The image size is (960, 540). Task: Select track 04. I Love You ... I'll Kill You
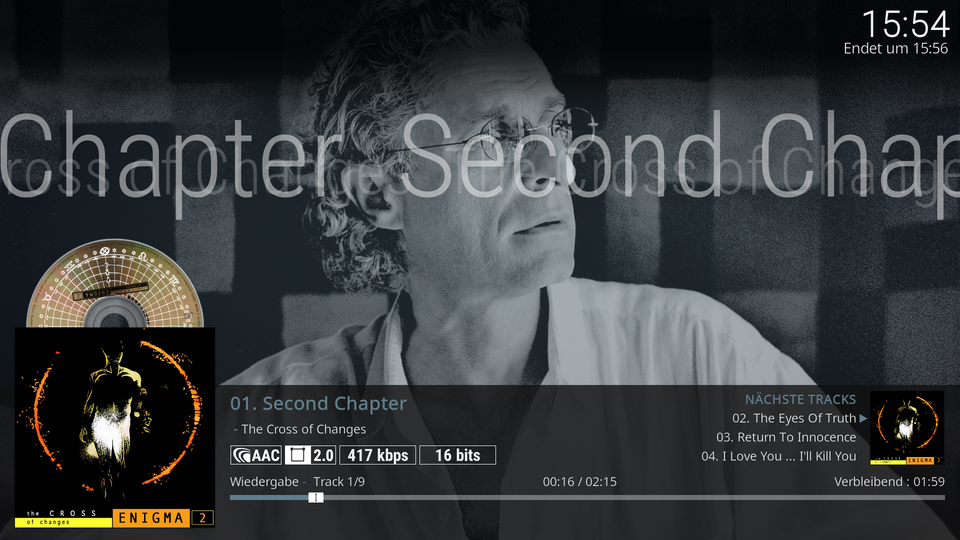(x=779, y=456)
